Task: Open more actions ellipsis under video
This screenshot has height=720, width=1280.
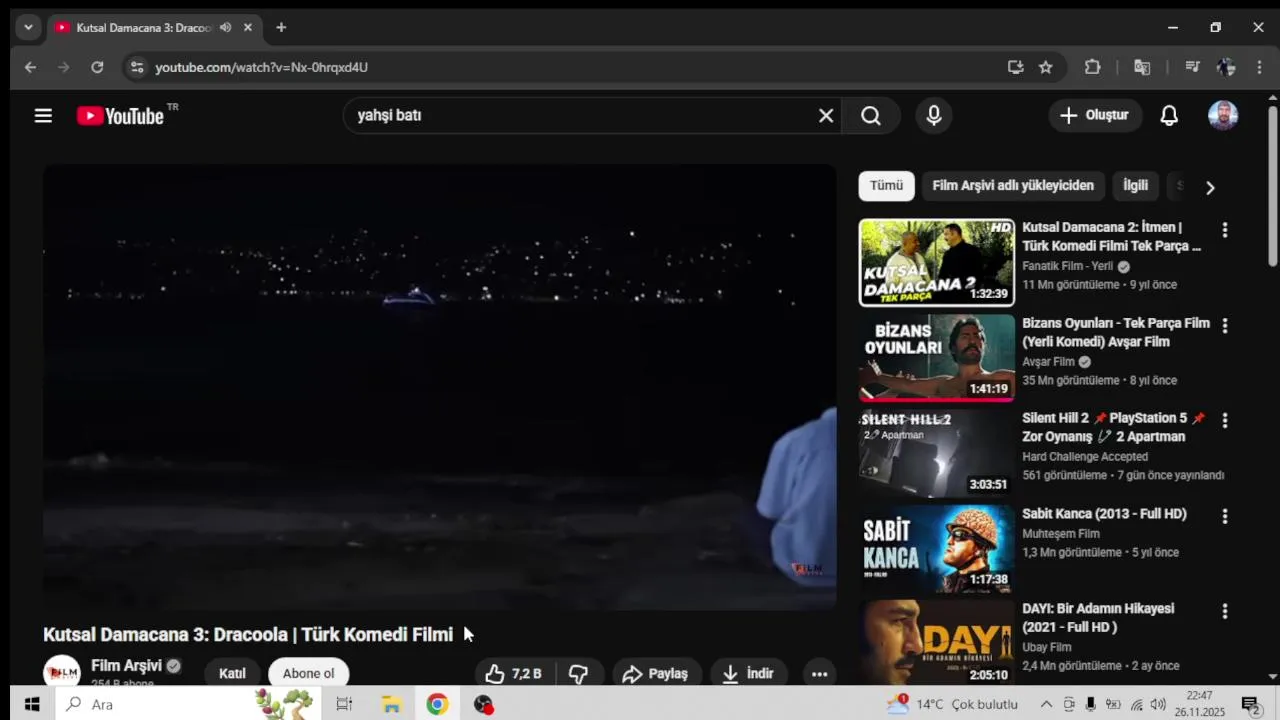Action: [819, 674]
